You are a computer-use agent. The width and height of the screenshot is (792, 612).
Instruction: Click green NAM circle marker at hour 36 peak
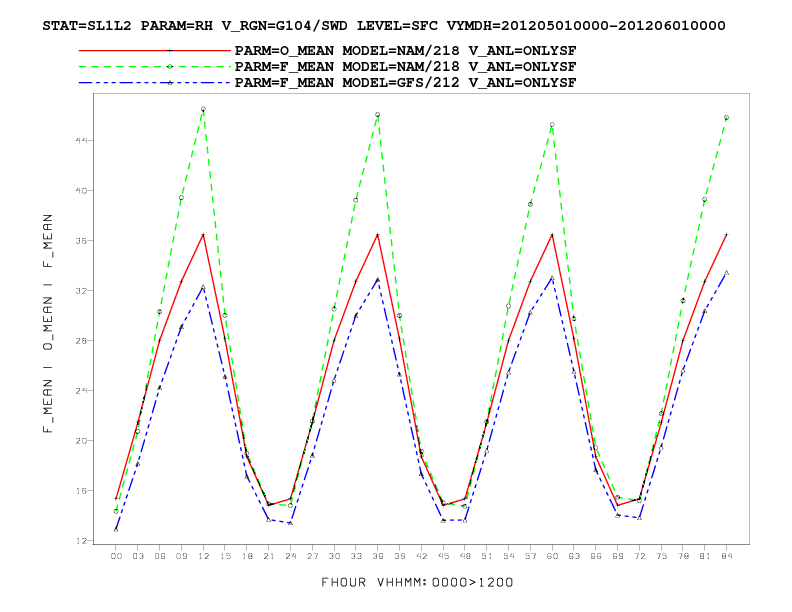point(377,115)
